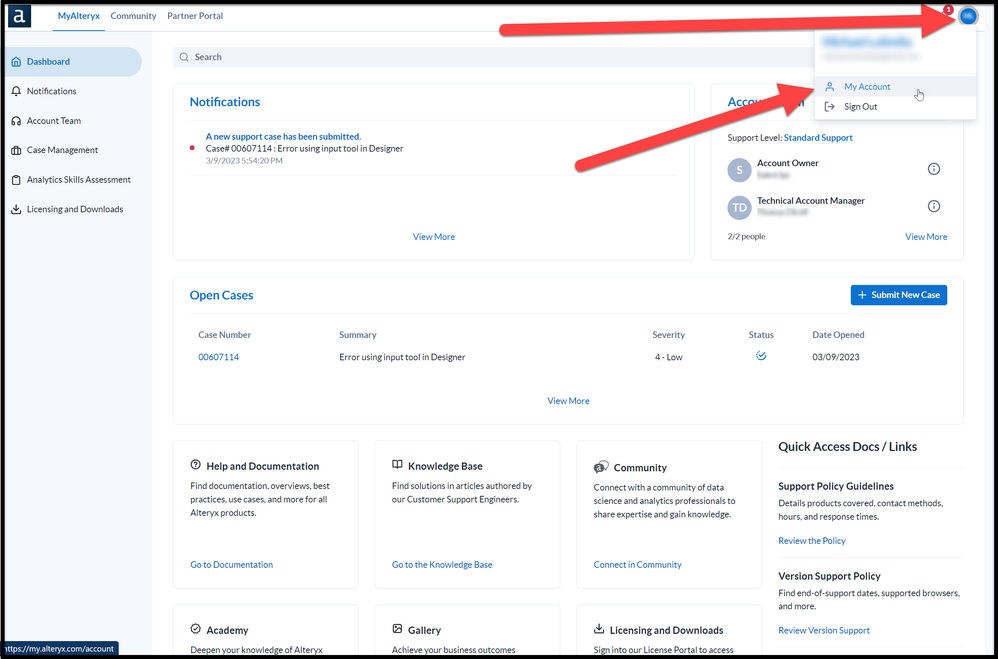Image resolution: width=998 pixels, height=659 pixels.
Task: Click the search magnifier icon
Action: pos(184,57)
